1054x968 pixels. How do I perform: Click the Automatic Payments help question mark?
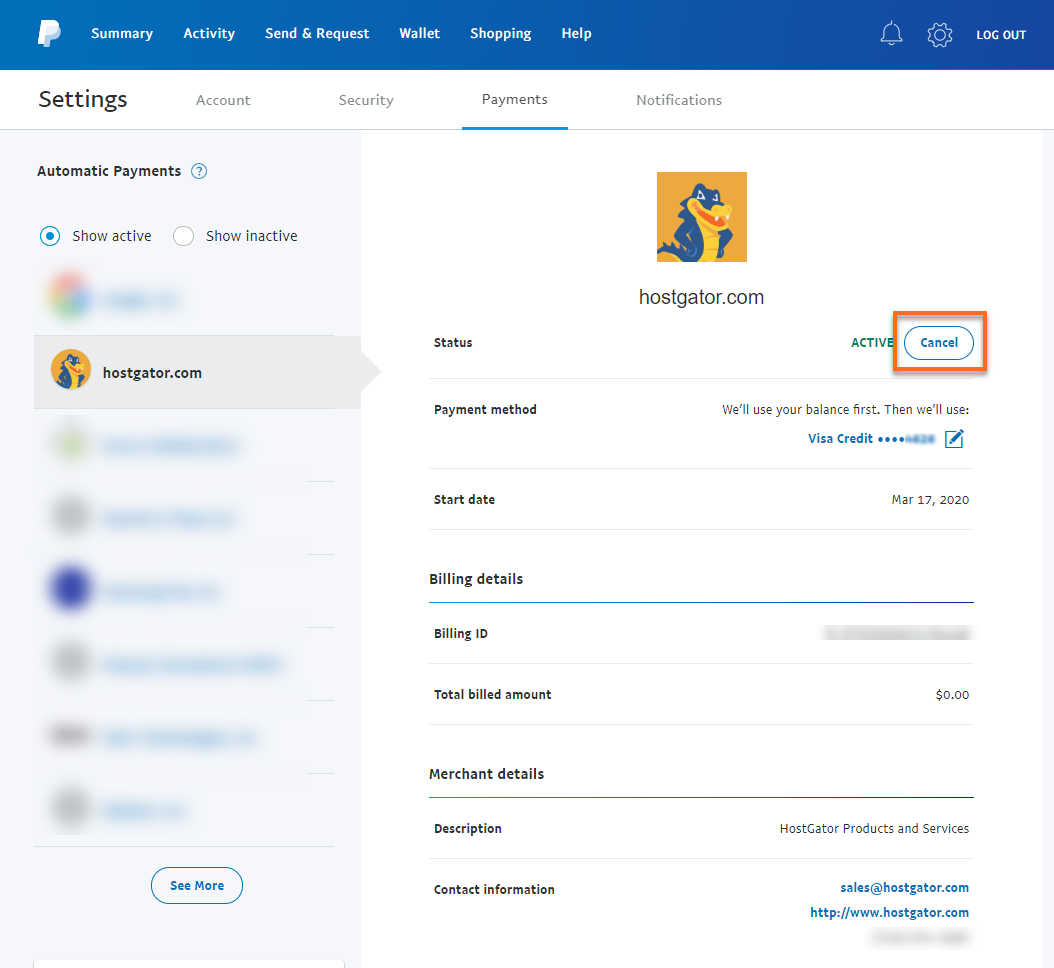pos(199,171)
